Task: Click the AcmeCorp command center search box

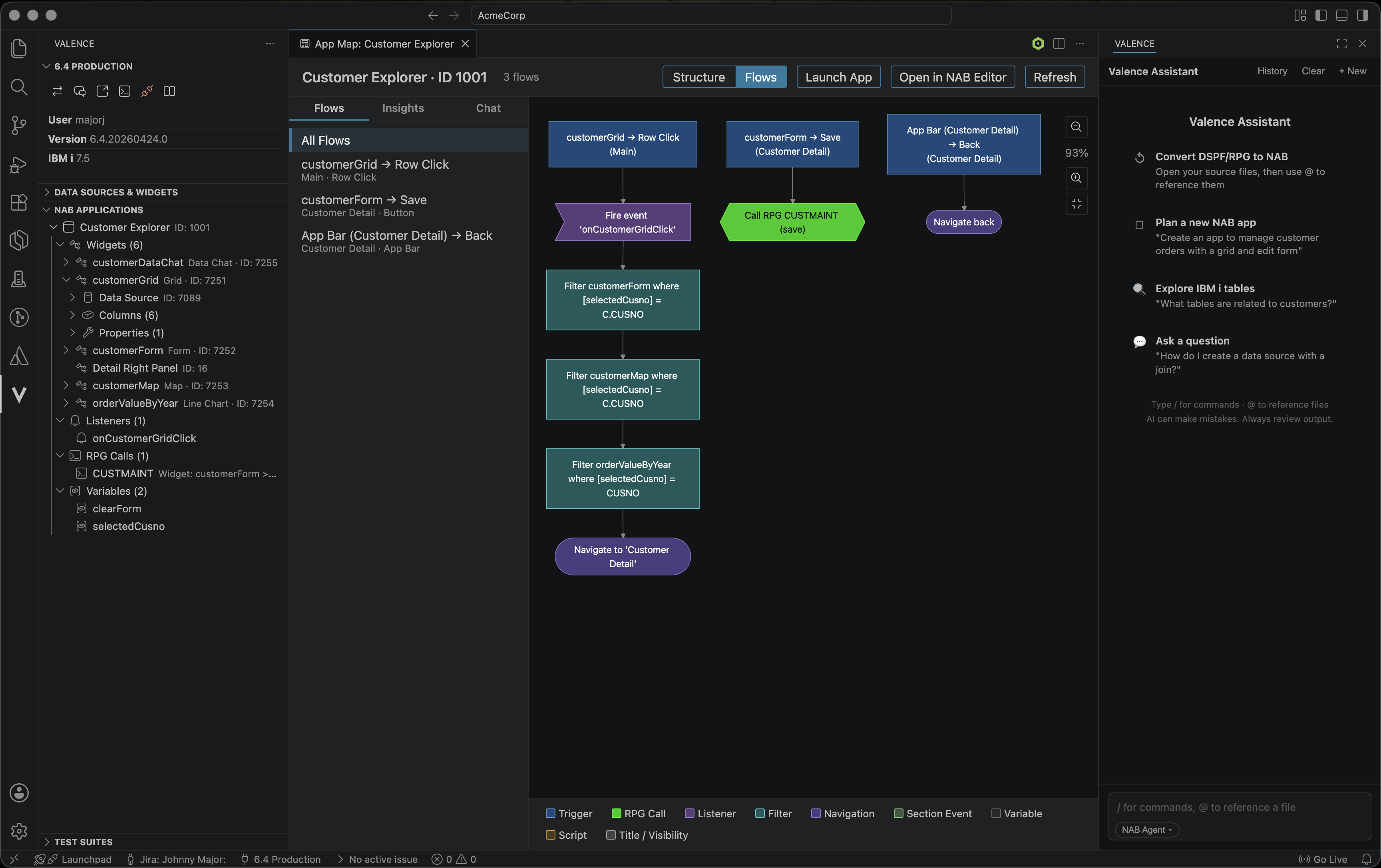Action: coord(710,15)
